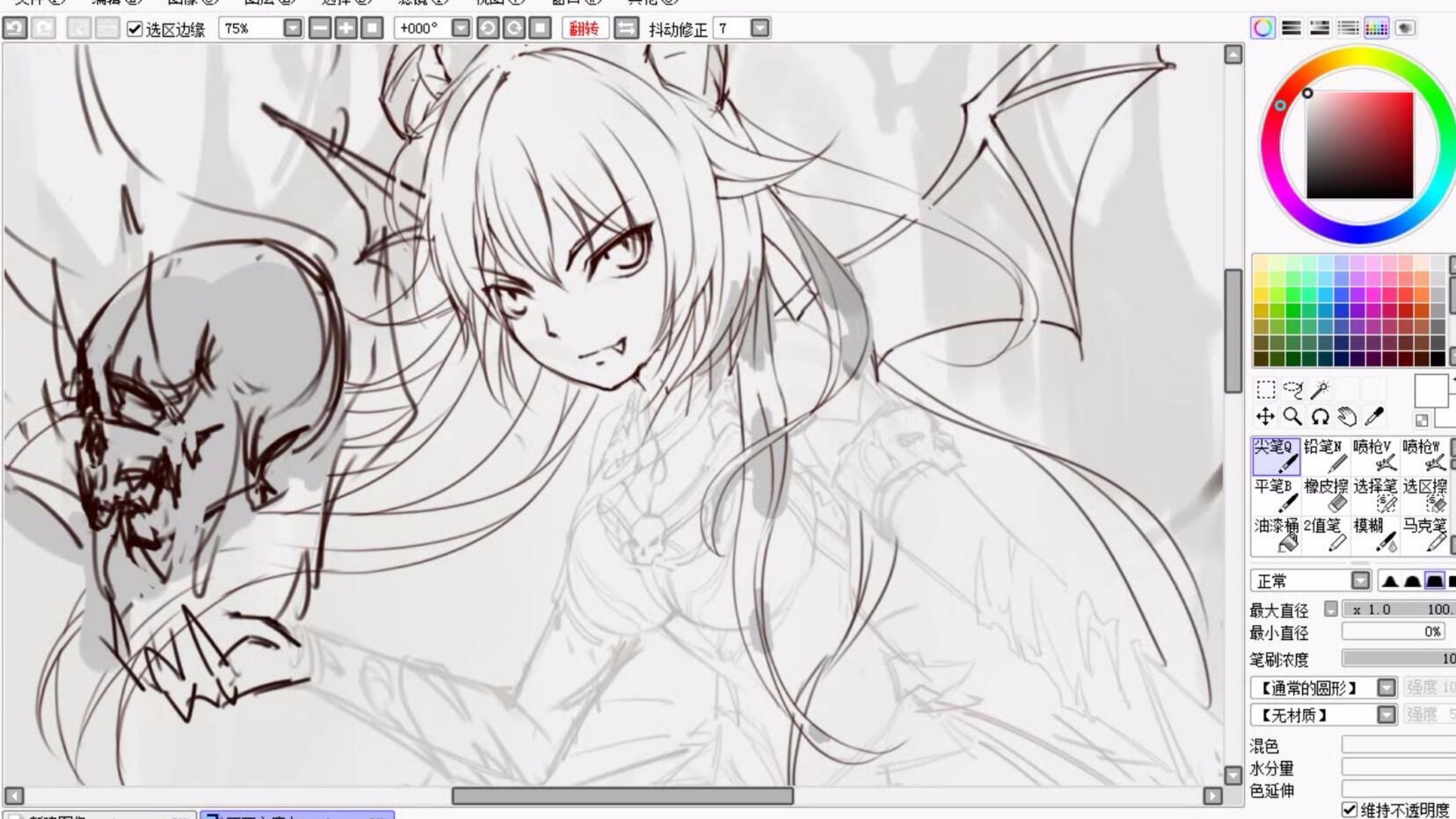Toggle the color wheel panel icon
Viewport: 1456px width, 819px height.
click(x=1263, y=28)
